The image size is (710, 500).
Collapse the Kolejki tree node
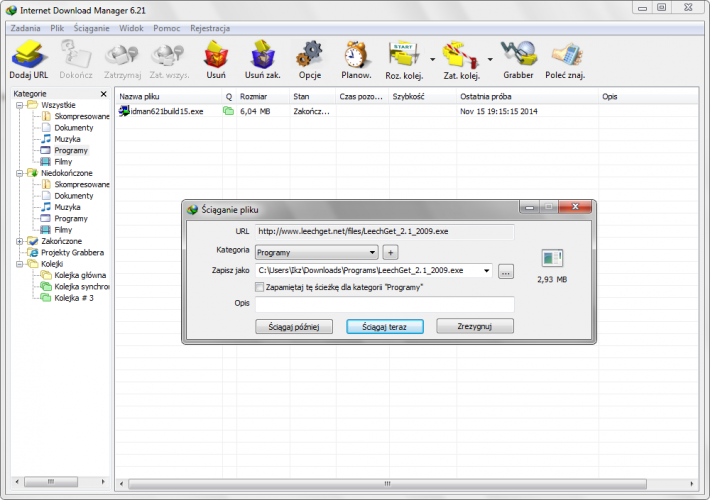pyautogui.click(x=19, y=264)
